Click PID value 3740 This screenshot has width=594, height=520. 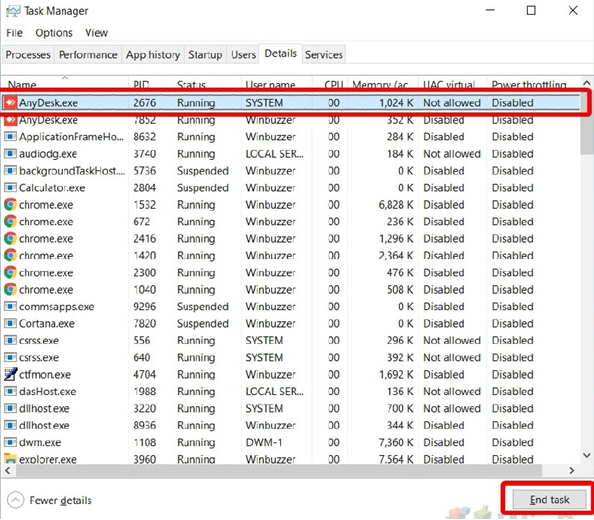click(145, 154)
